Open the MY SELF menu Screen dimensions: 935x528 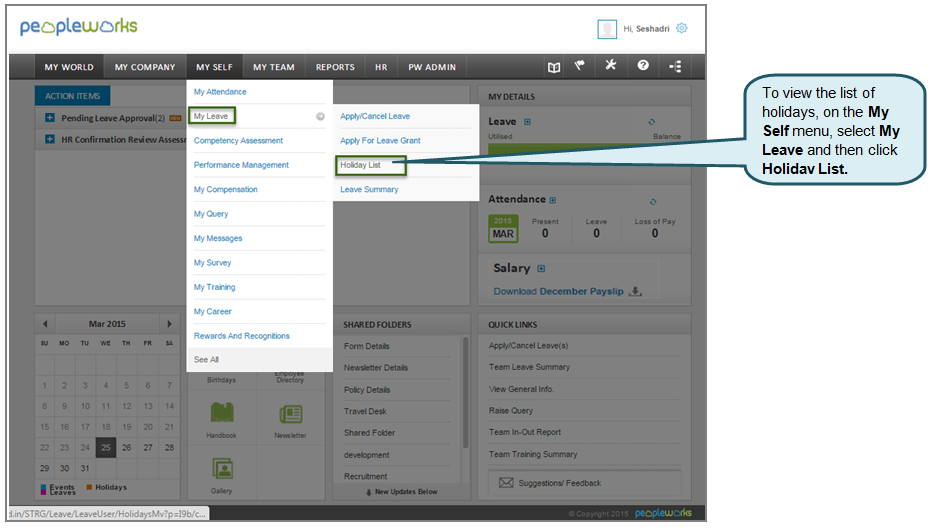(214, 67)
